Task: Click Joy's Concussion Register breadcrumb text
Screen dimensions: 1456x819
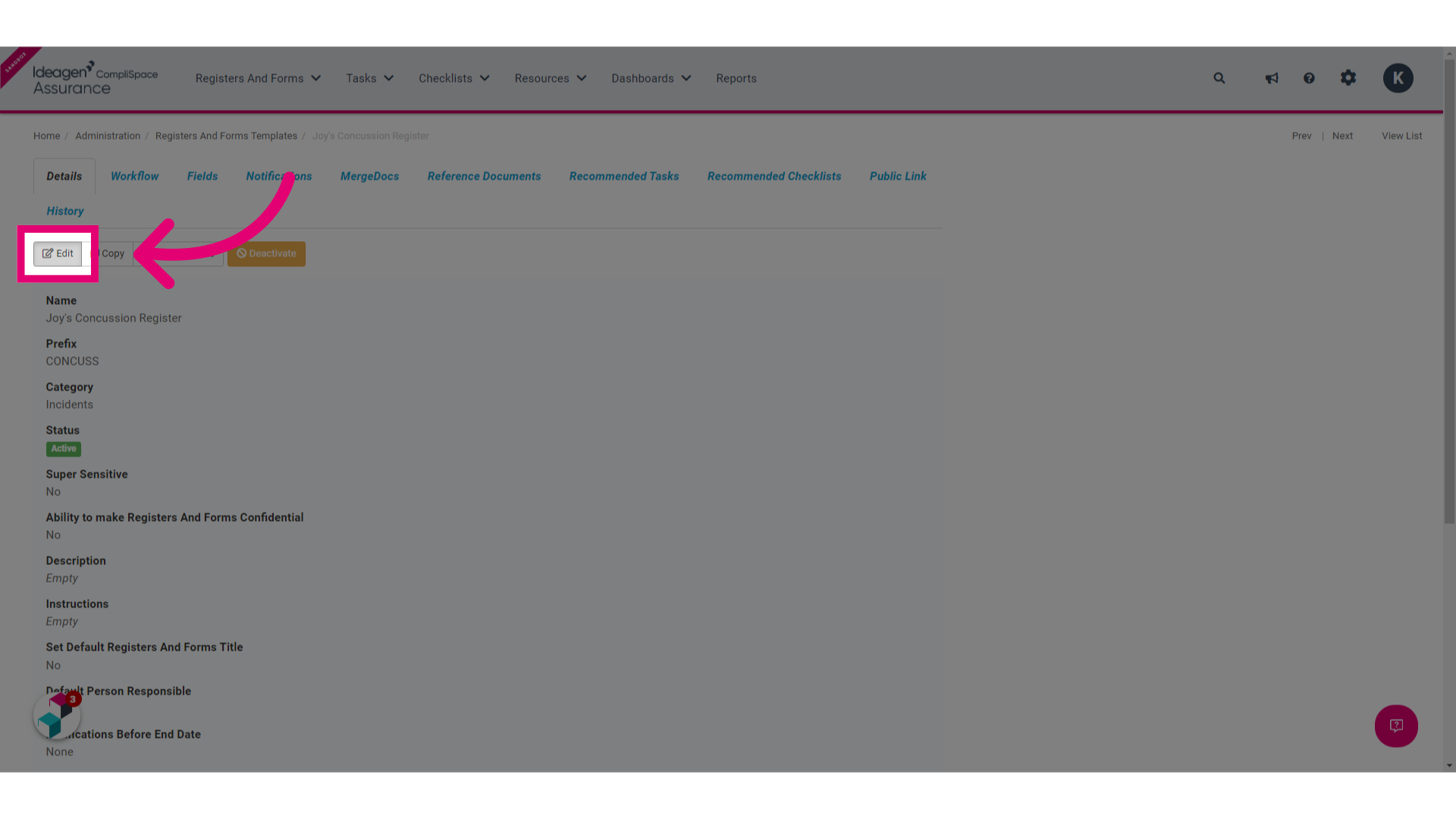Action: coord(371,136)
